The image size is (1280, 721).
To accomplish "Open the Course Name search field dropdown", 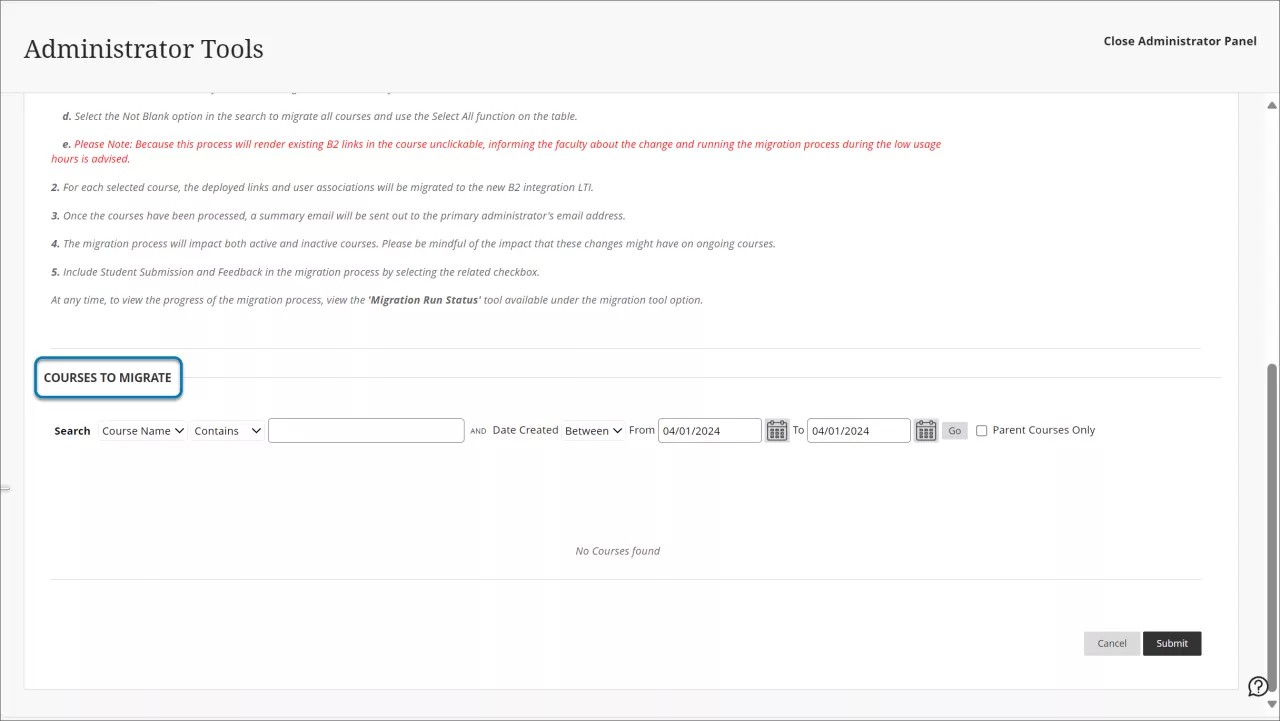I will coord(142,430).
